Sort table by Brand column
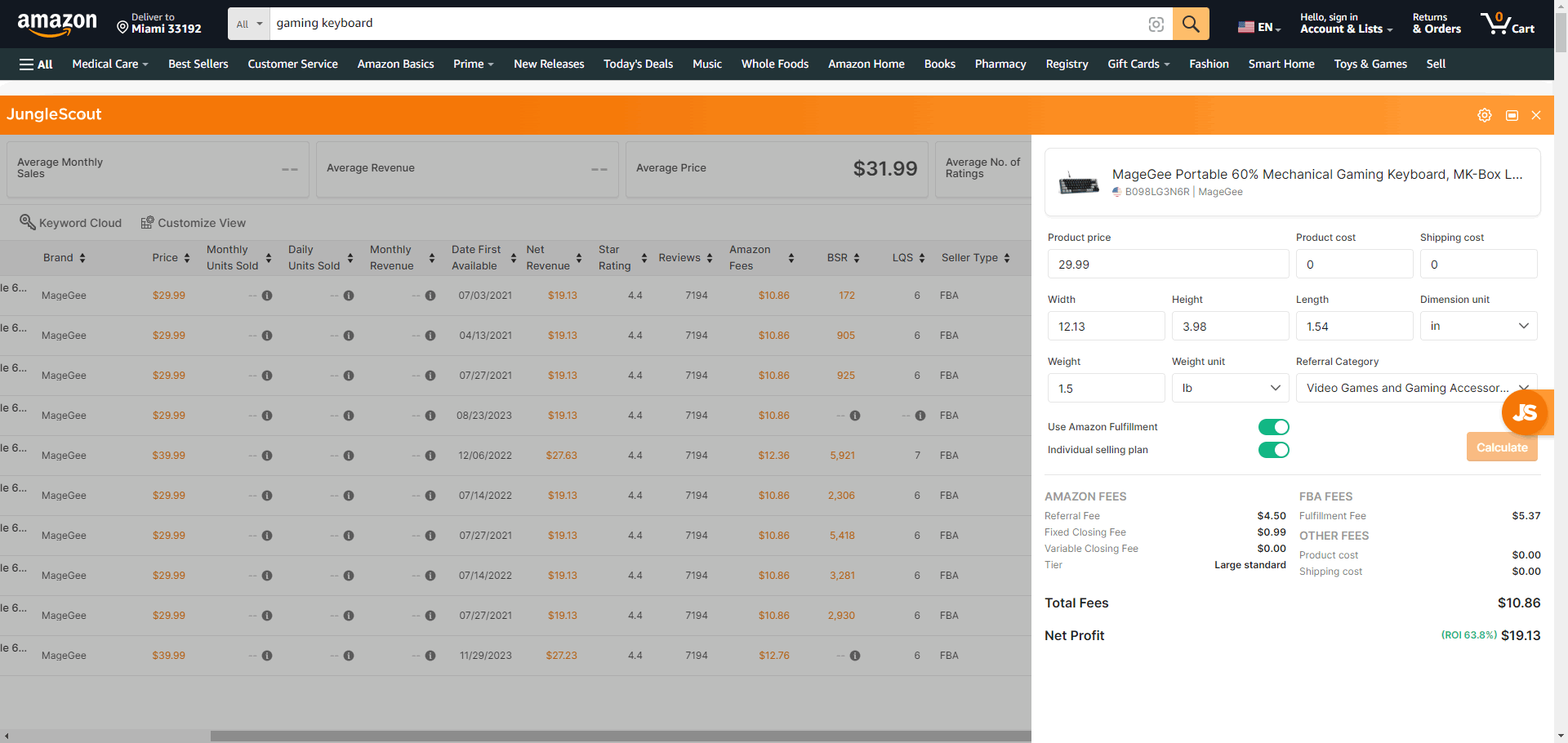1568x743 pixels. pyautogui.click(x=65, y=258)
